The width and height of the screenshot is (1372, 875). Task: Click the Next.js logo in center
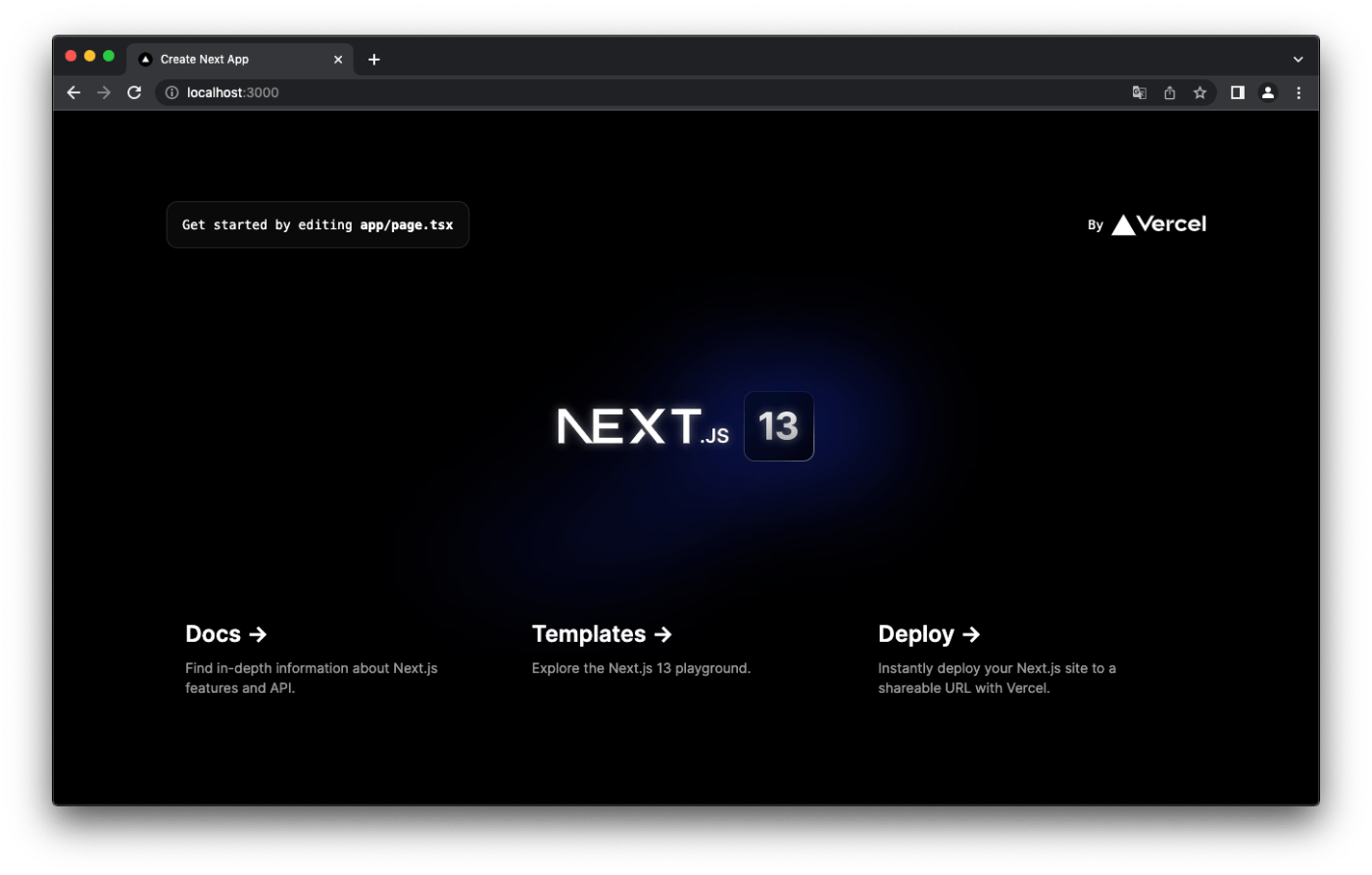point(643,426)
